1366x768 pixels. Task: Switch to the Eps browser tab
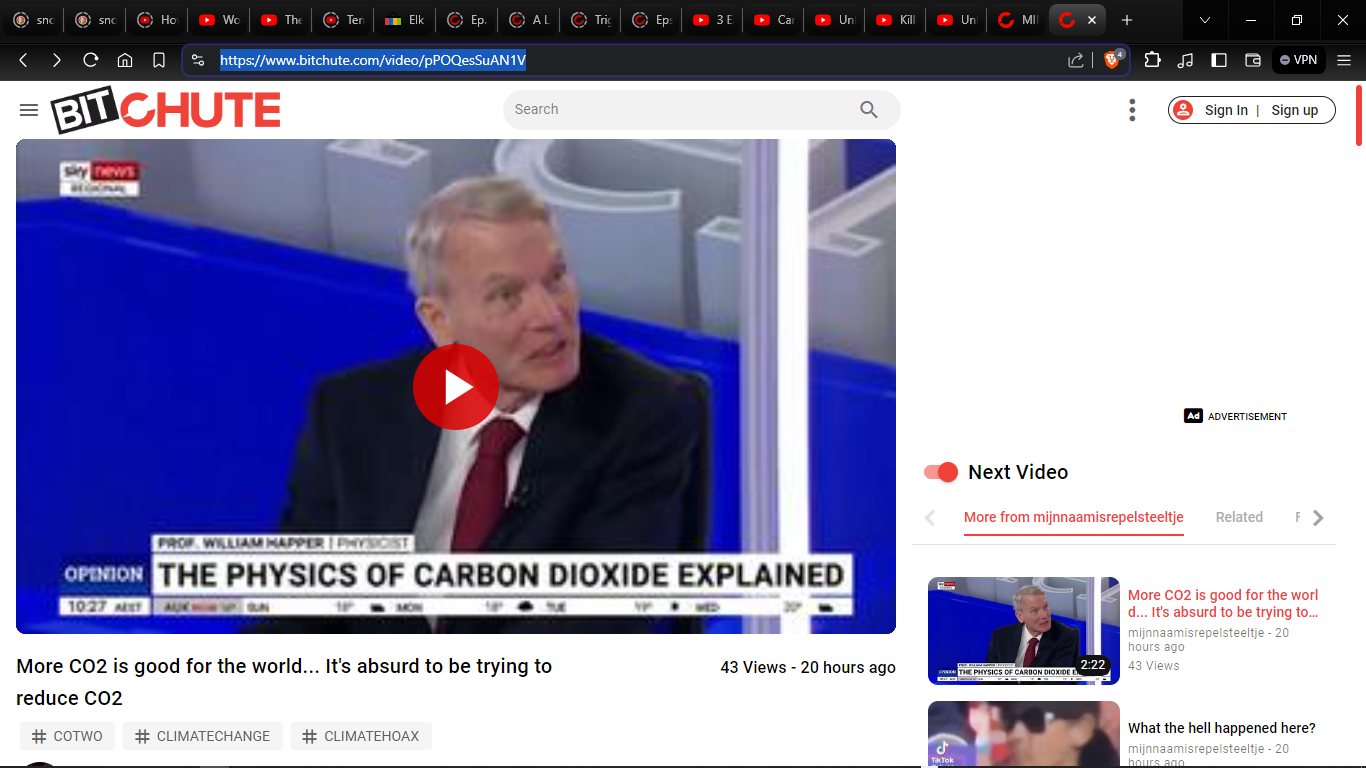point(653,20)
